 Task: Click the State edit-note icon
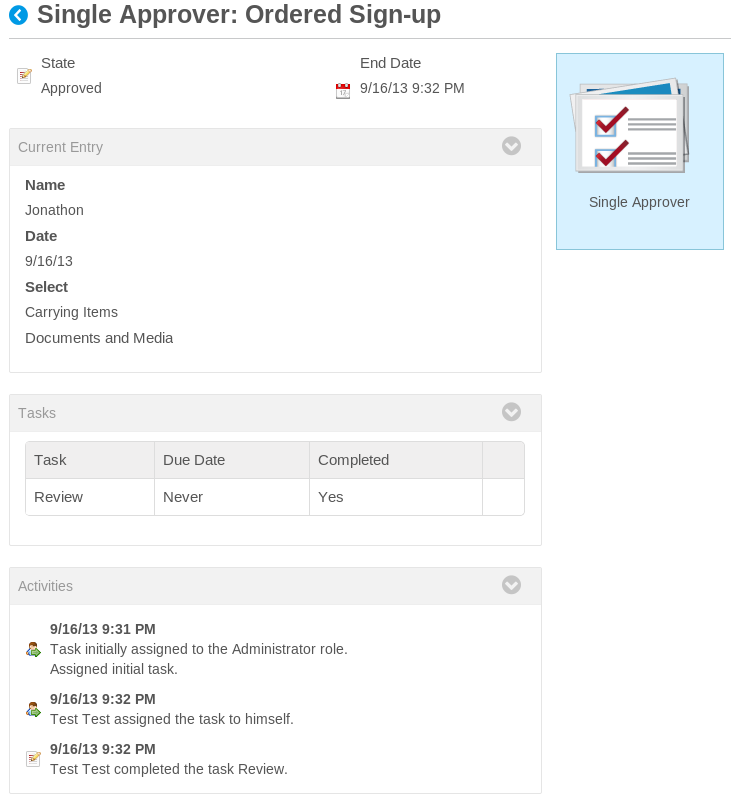point(24,76)
